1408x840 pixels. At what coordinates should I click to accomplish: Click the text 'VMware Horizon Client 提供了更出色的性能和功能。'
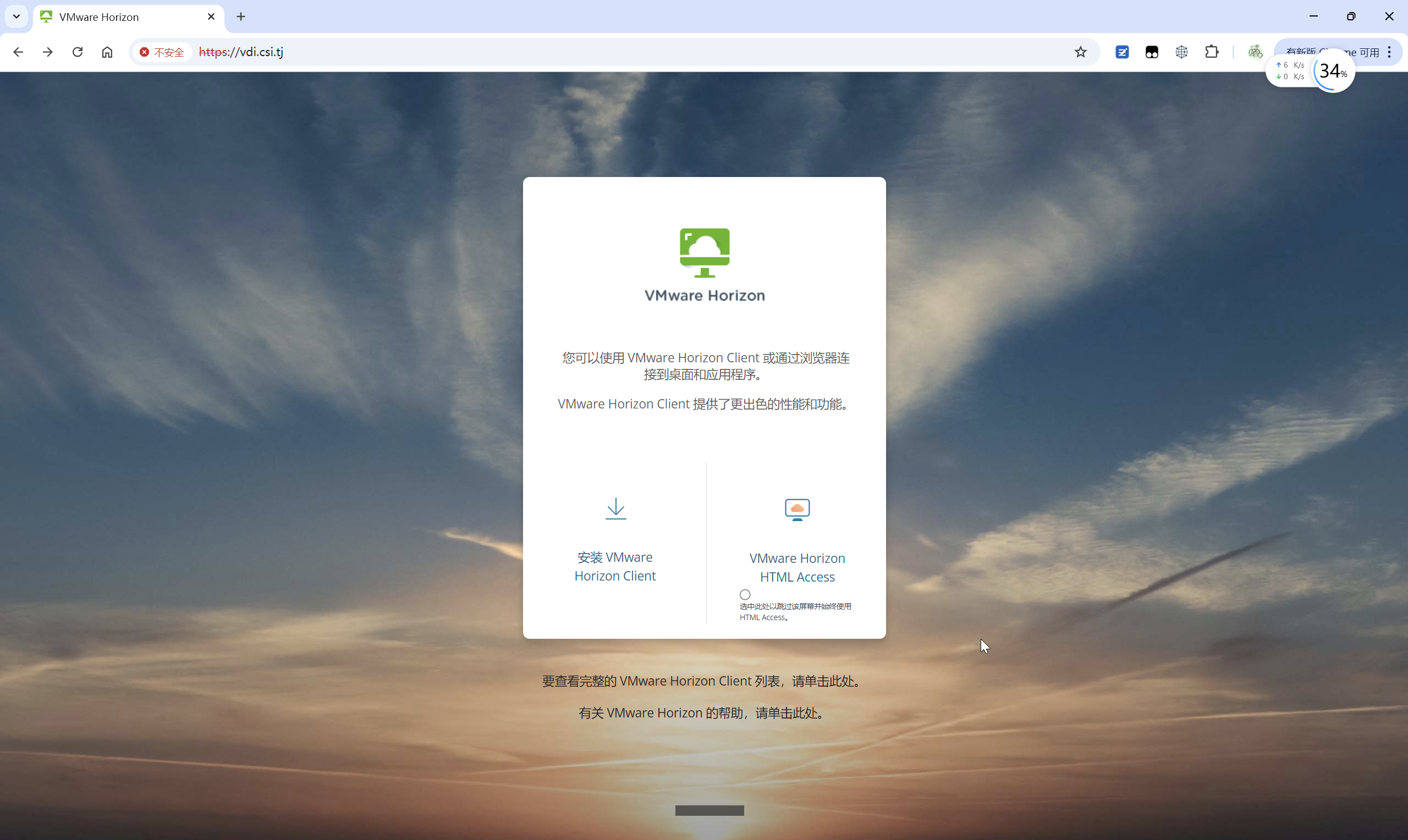pyautogui.click(x=705, y=404)
